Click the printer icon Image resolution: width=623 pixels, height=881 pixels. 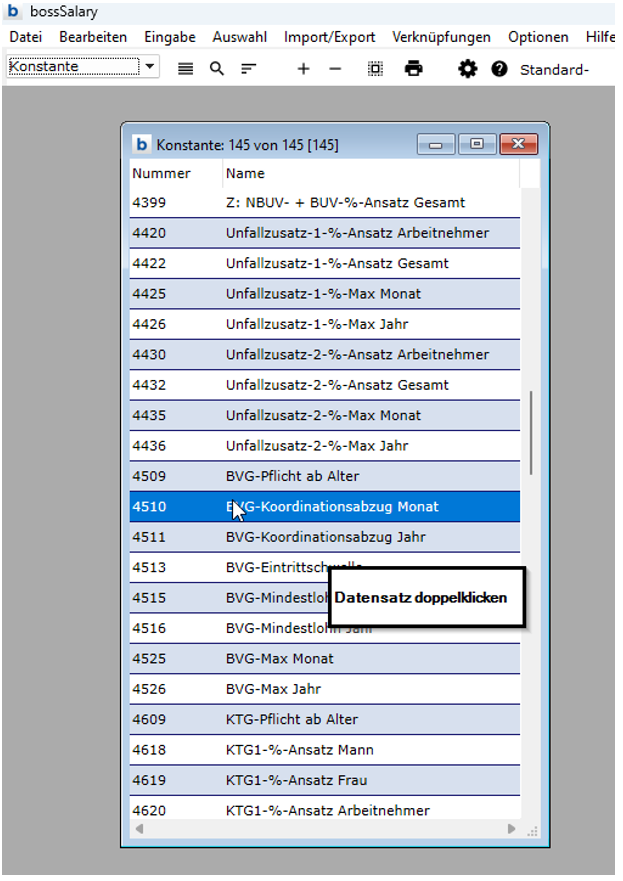(x=413, y=69)
